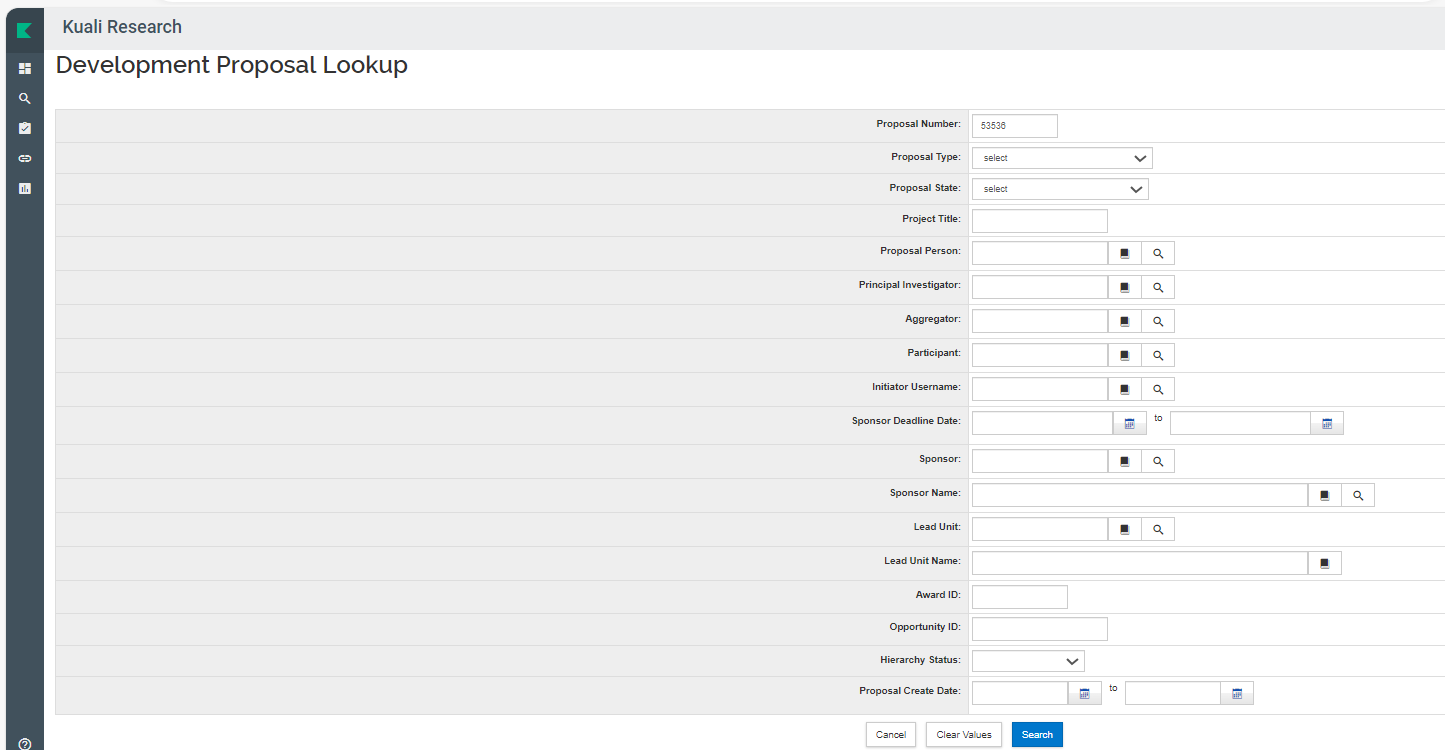Open the Hierarchy Status dropdown
Viewport: 1445px width, 750px height.
pos(1028,661)
